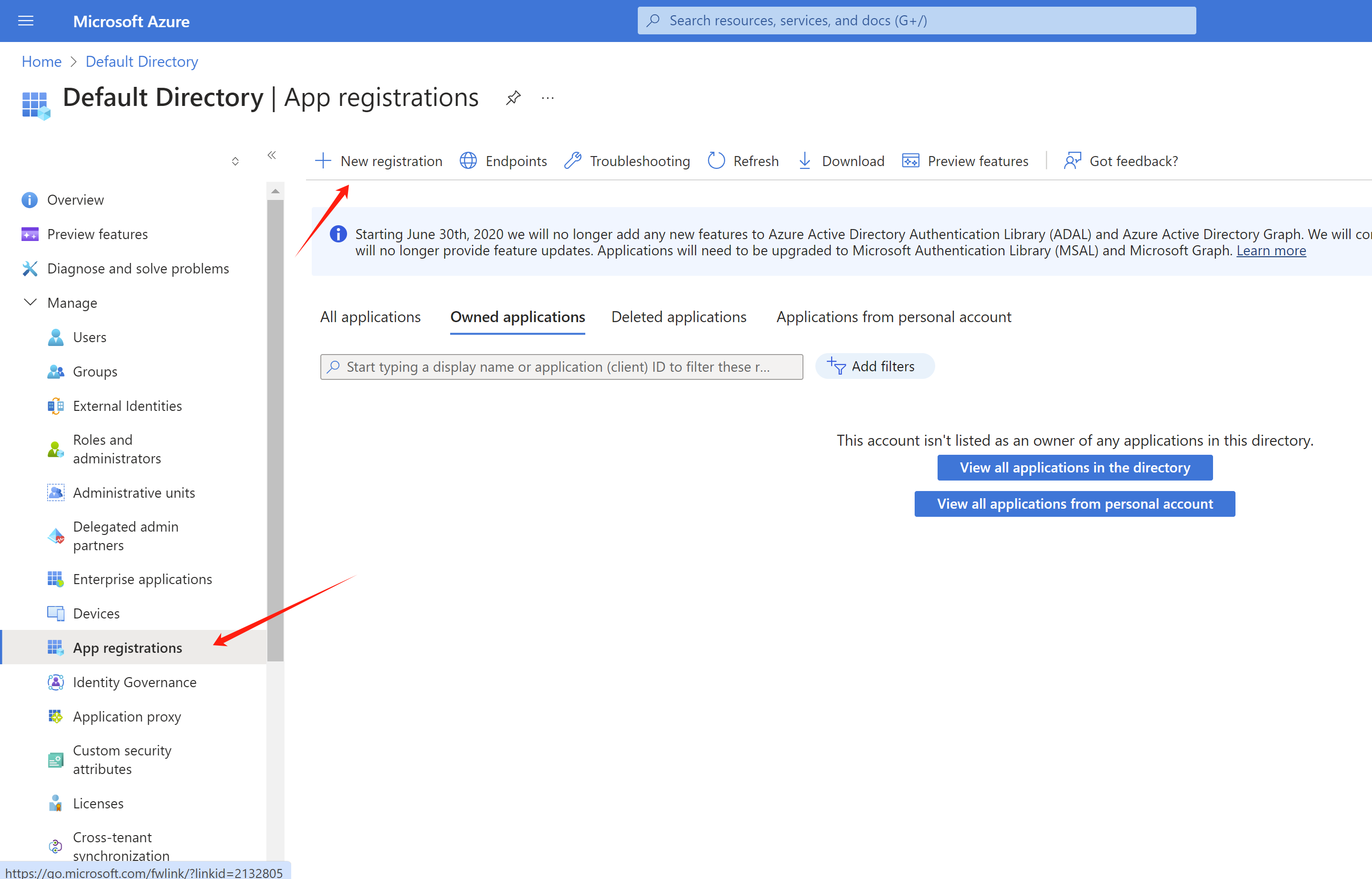
Task: Click the sidebar scrollbar up arrow
Action: pos(275,192)
